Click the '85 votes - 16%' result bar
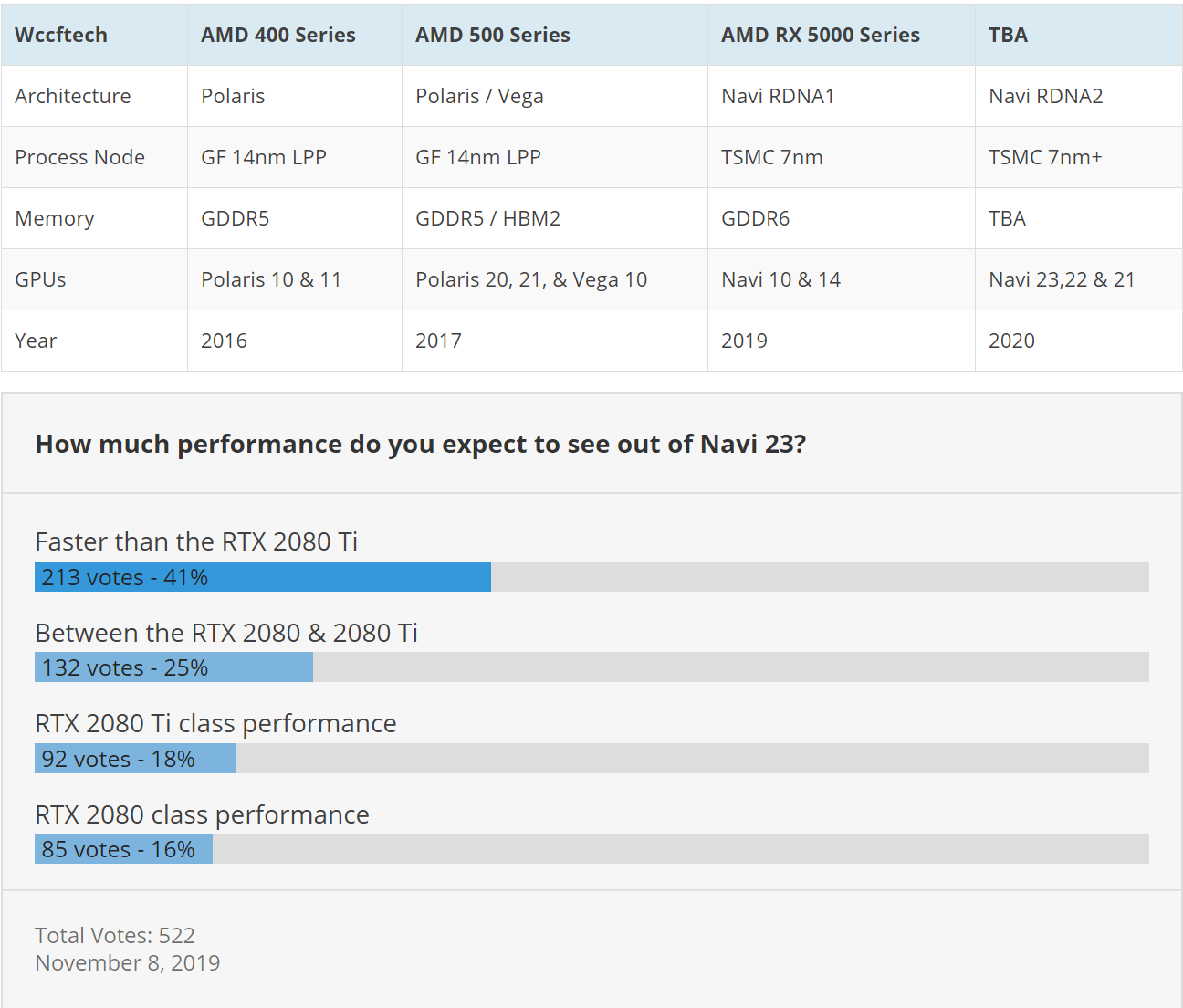 (591, 849)
